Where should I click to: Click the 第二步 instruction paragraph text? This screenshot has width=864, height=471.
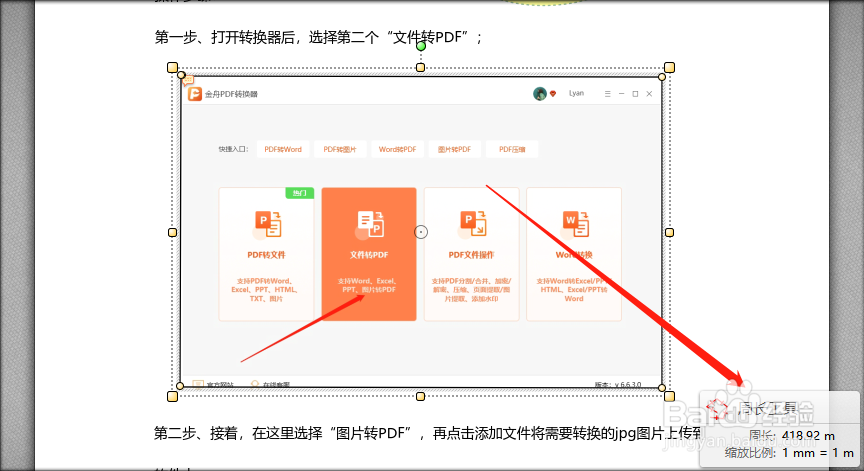tap(427, 434)
